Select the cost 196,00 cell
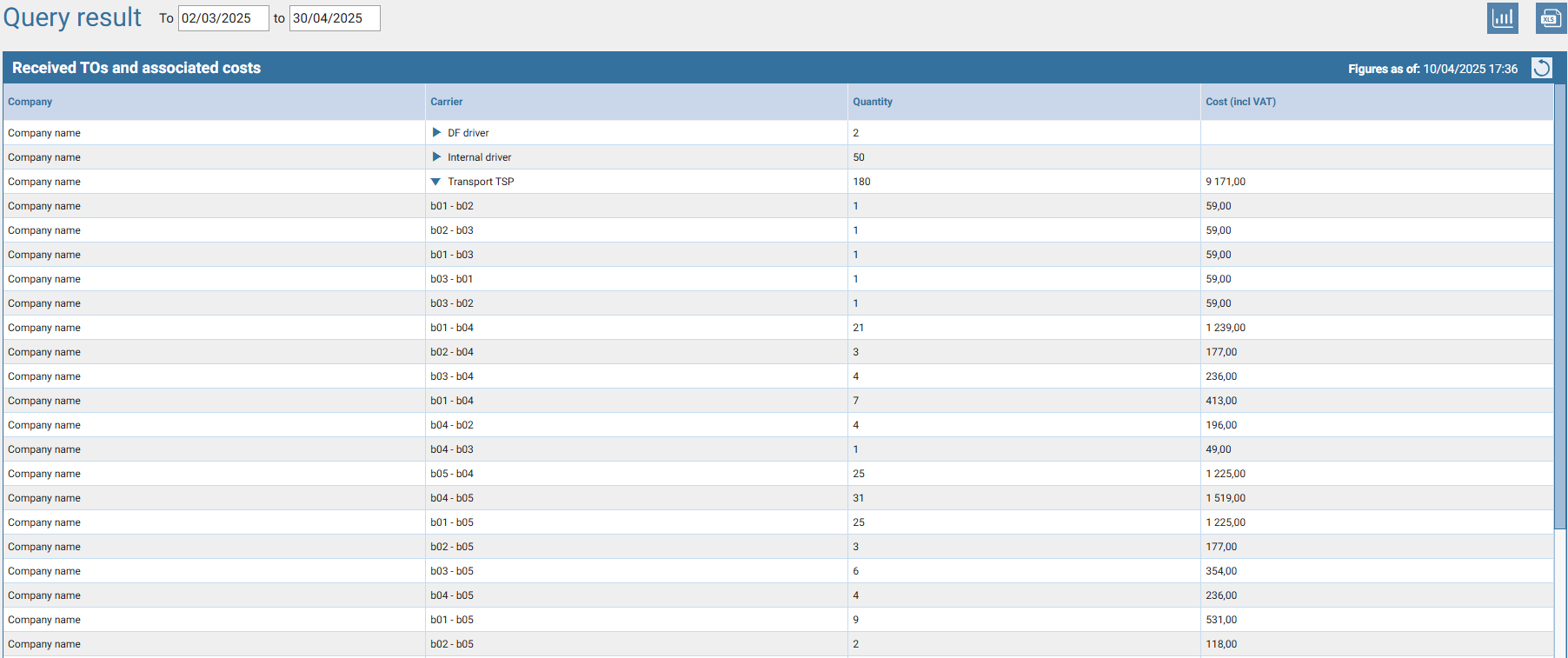 pos(1377,425)
